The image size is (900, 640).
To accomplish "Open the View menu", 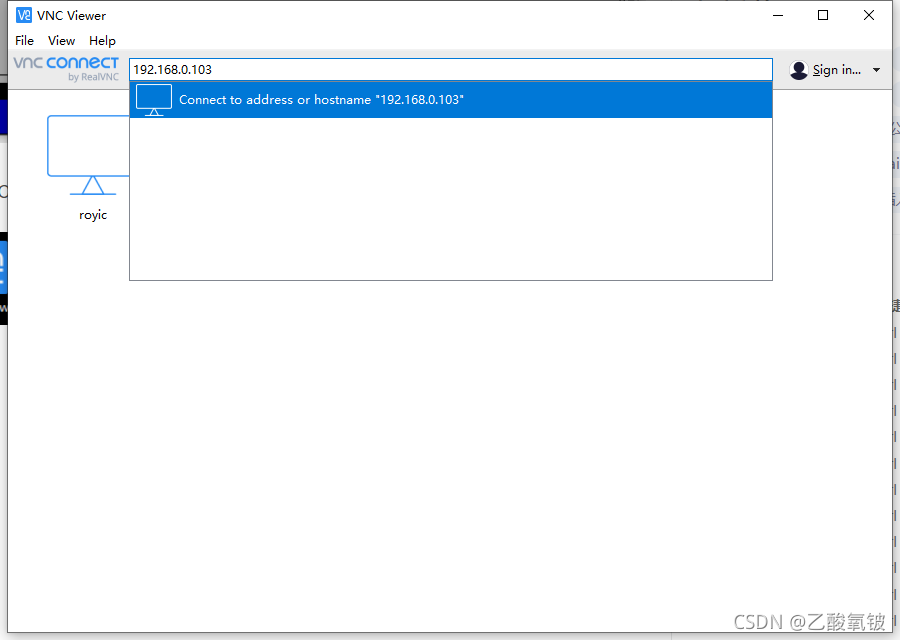I will point(61,41).
